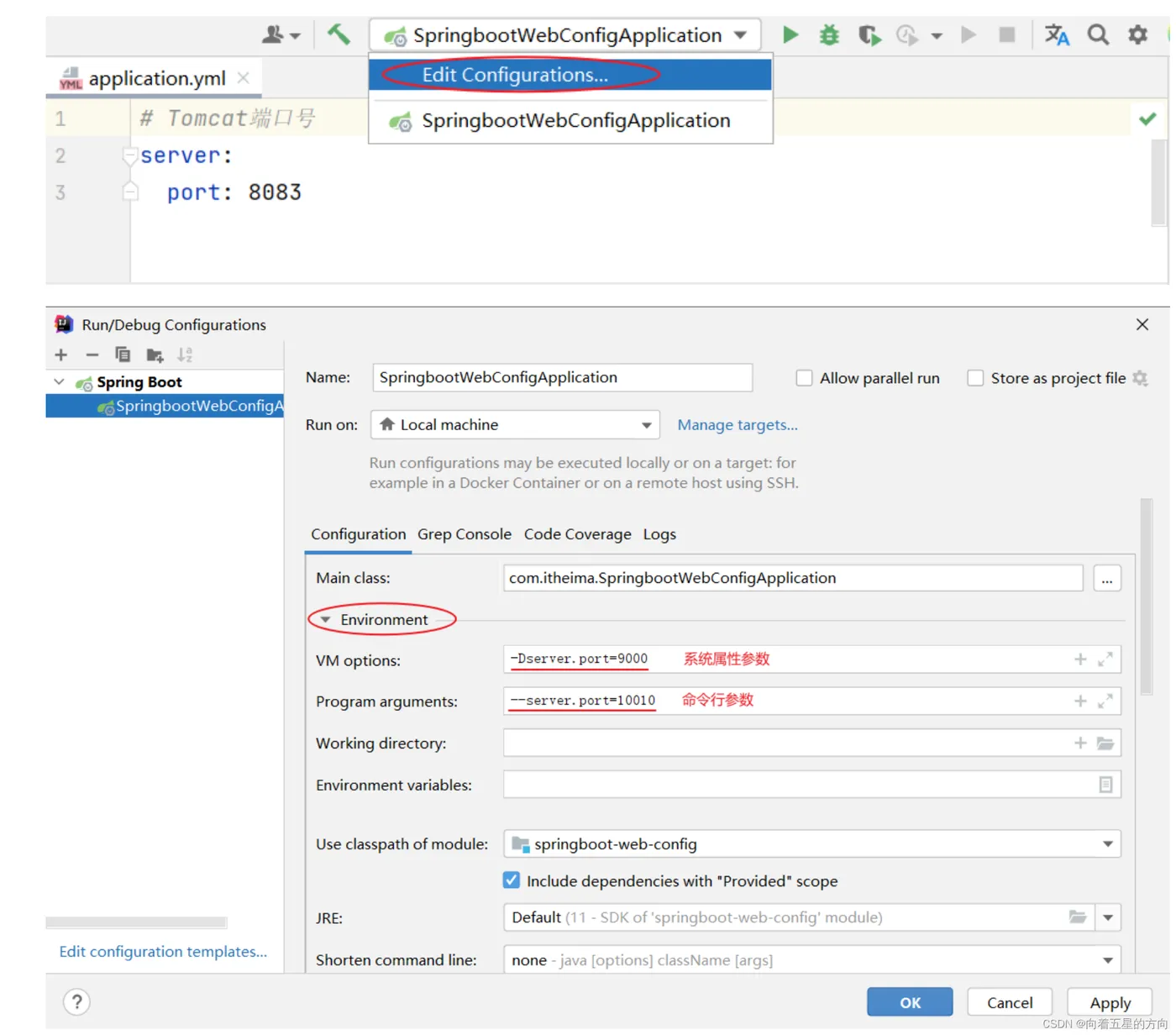
Task: Click plus icon in VM options field
Action: click(1080, 659)
